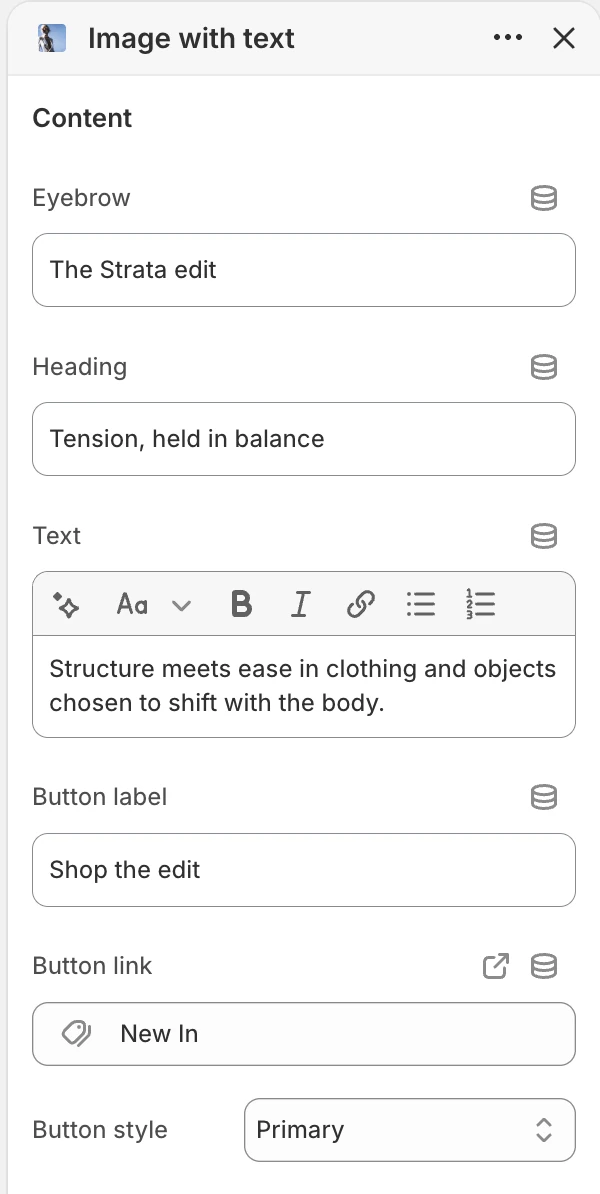The height and width of the screenshot is (1194, 600).
Task: Click the Image with text section thumbnail
Action: click(x=52, y=38)
